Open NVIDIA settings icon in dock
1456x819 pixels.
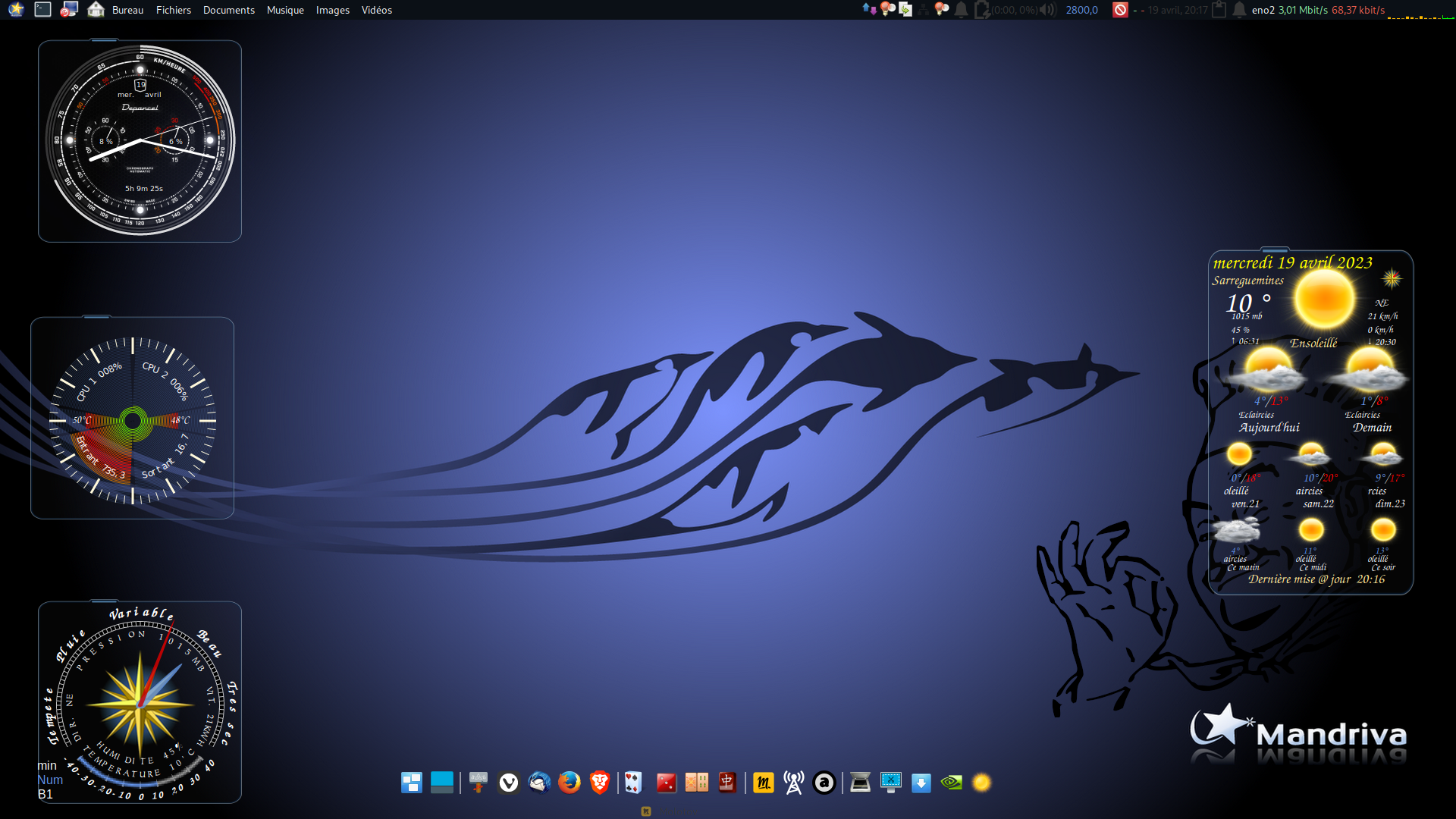(951, 782)
